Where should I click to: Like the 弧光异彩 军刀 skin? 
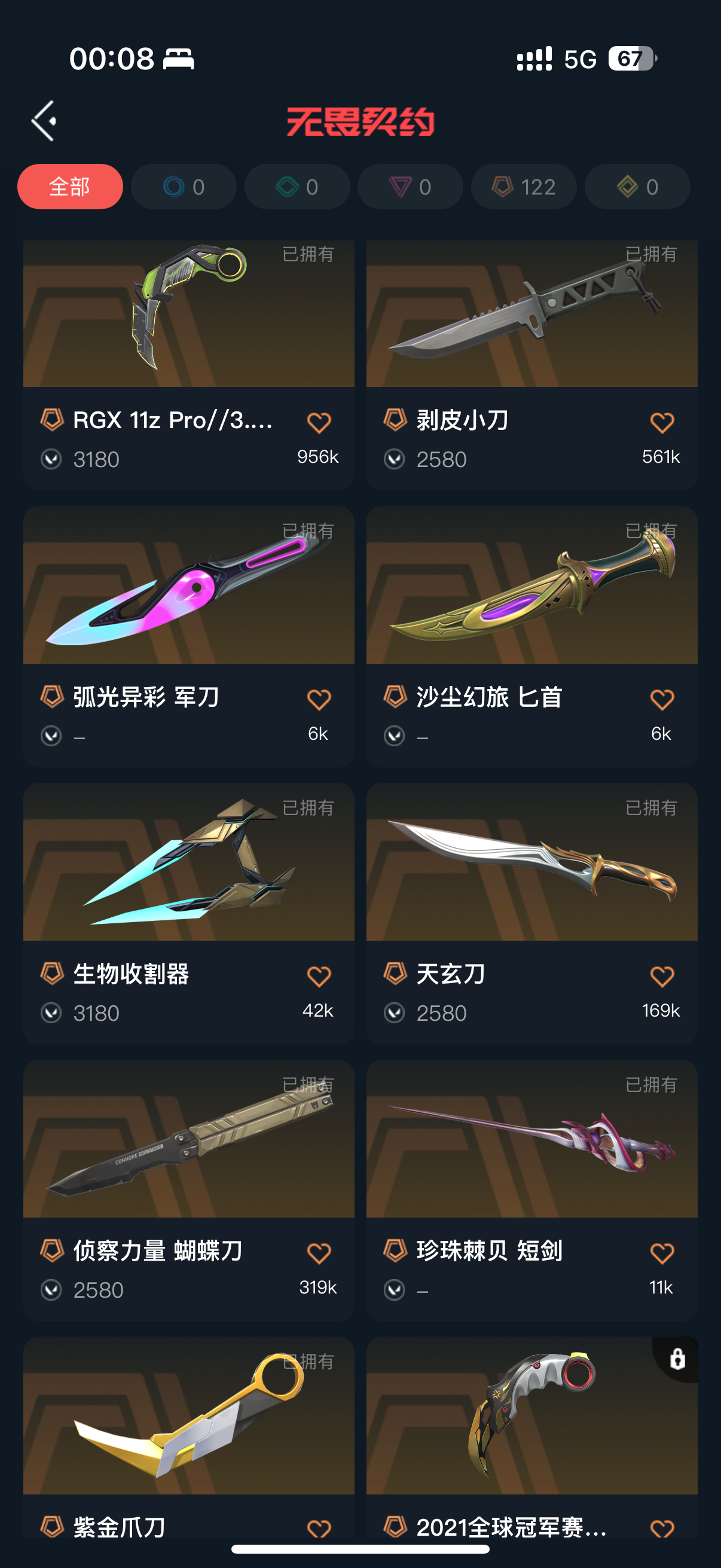[318, 700]
